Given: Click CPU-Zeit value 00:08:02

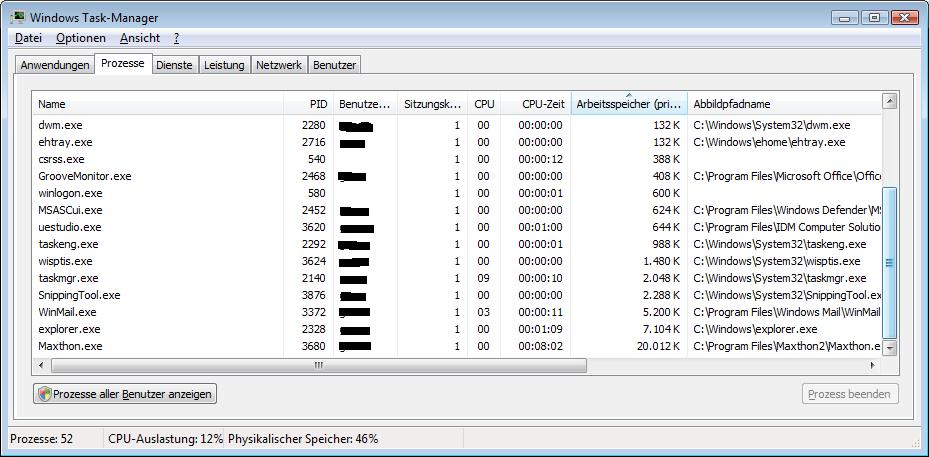Looking at the screenshot, I should (540, 346).
